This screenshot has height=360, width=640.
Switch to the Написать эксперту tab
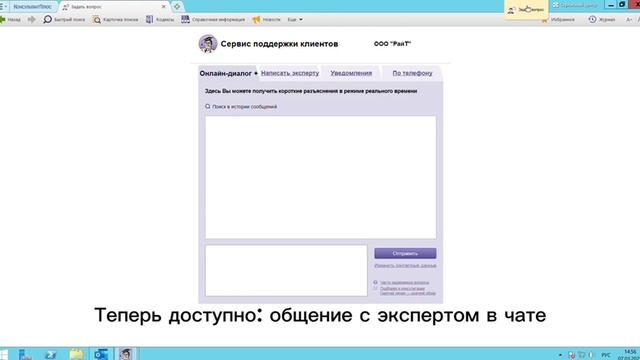coord(290,73)
